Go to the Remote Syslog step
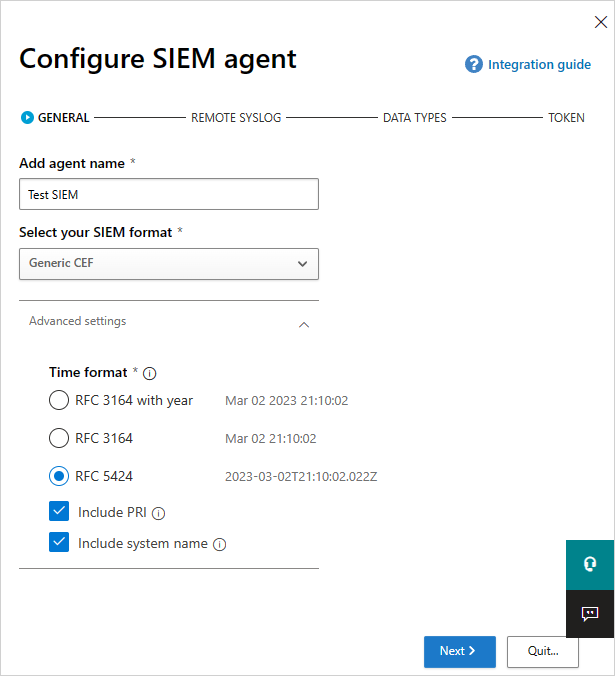Screen dimensions: 615x676 236,118
